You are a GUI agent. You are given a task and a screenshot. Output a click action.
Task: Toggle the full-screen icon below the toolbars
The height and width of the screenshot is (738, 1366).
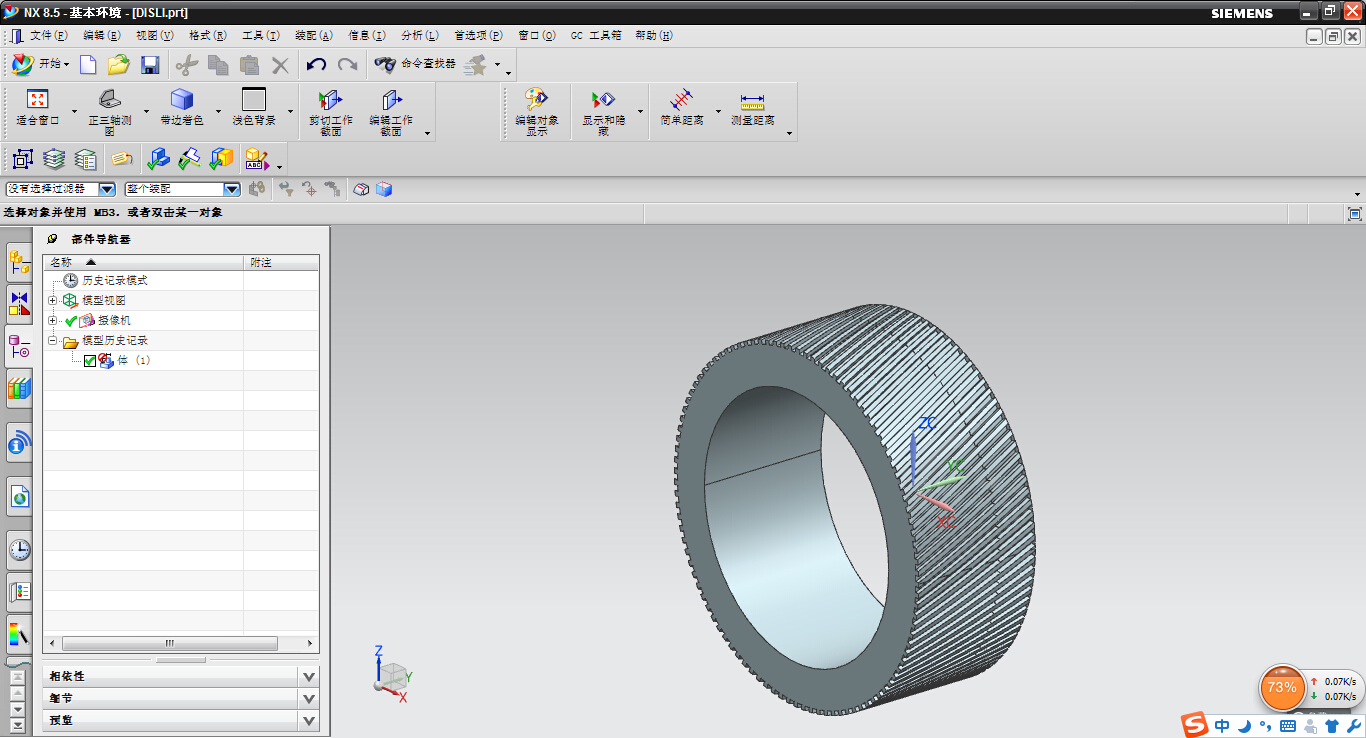1355,214
